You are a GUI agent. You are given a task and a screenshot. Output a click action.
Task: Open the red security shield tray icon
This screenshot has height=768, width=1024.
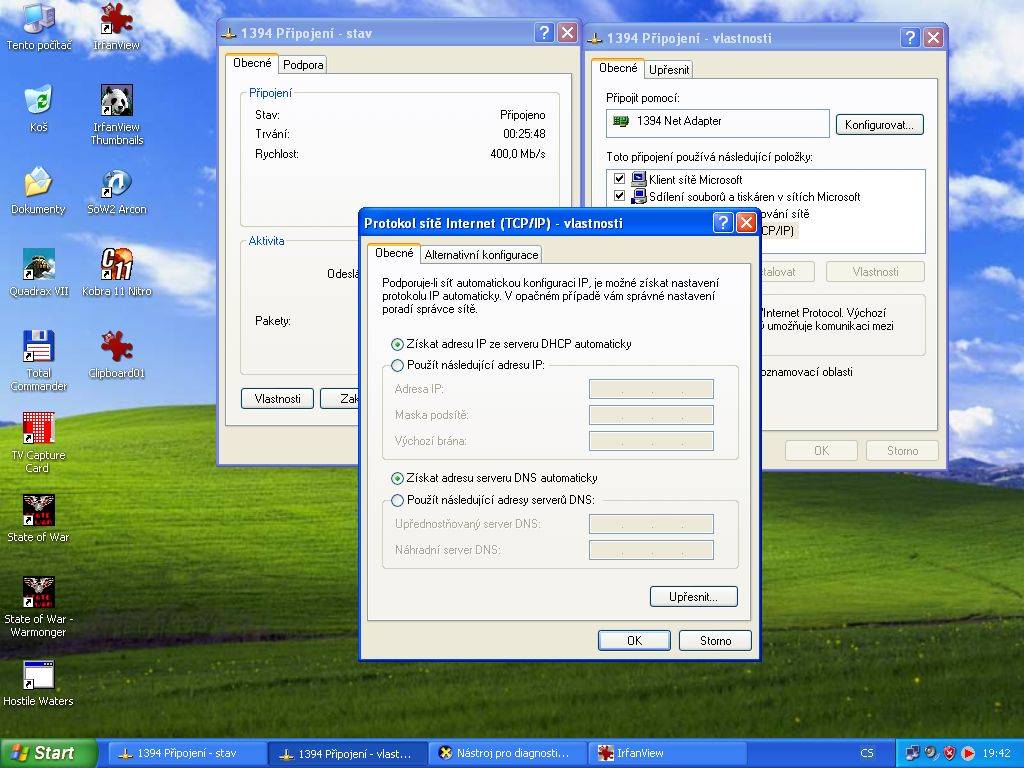tap(950, 753)
